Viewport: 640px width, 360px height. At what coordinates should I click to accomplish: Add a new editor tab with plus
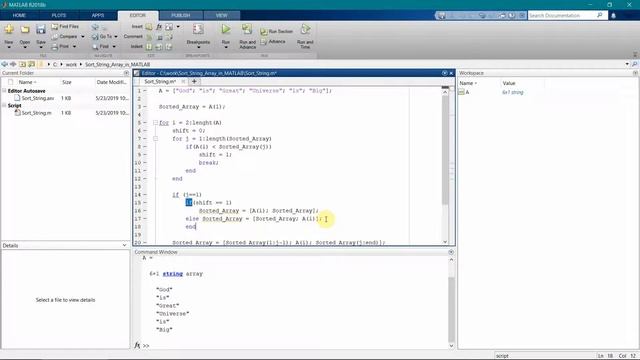tap(194, 82)
